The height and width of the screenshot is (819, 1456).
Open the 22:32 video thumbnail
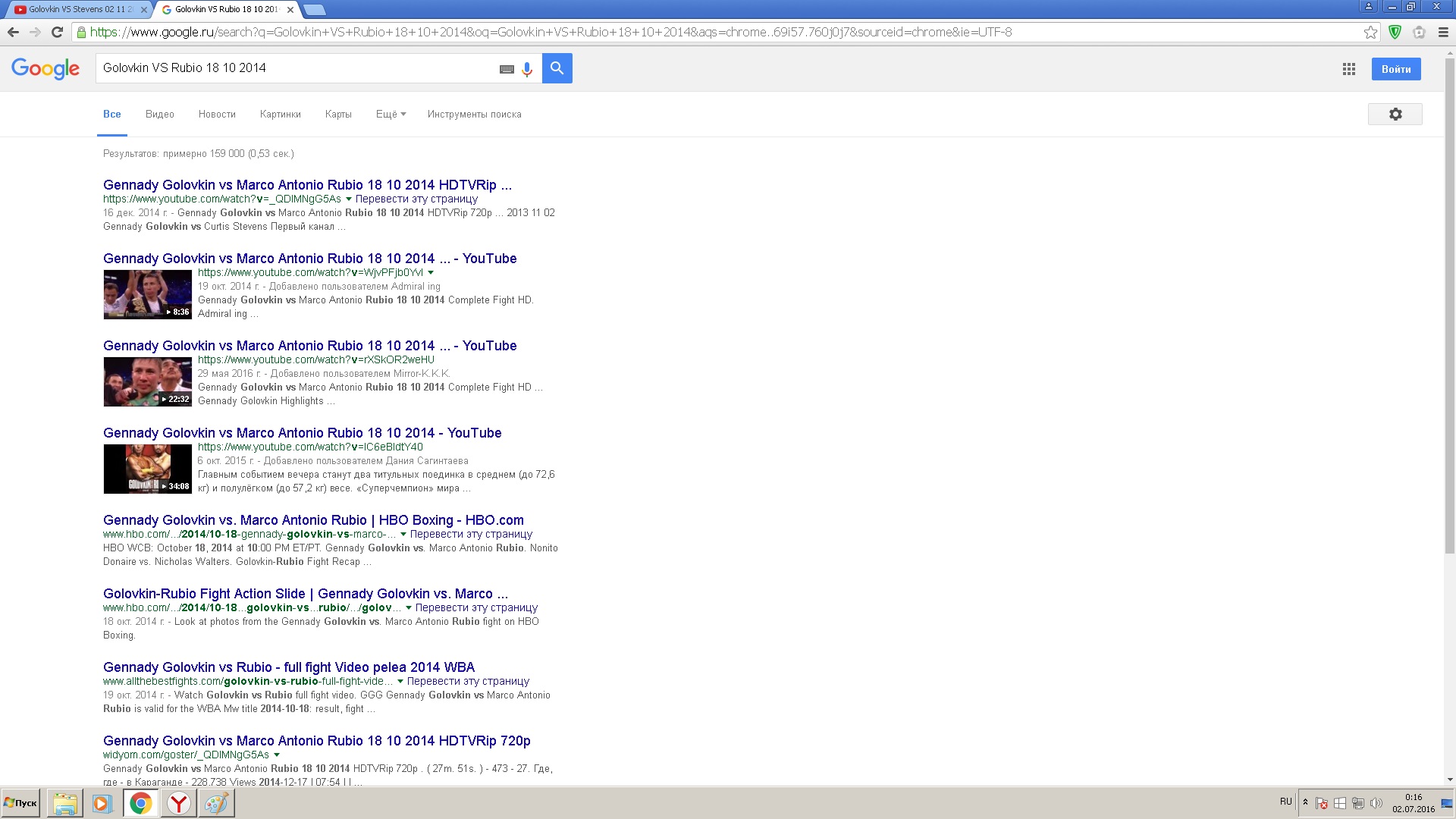148,381
